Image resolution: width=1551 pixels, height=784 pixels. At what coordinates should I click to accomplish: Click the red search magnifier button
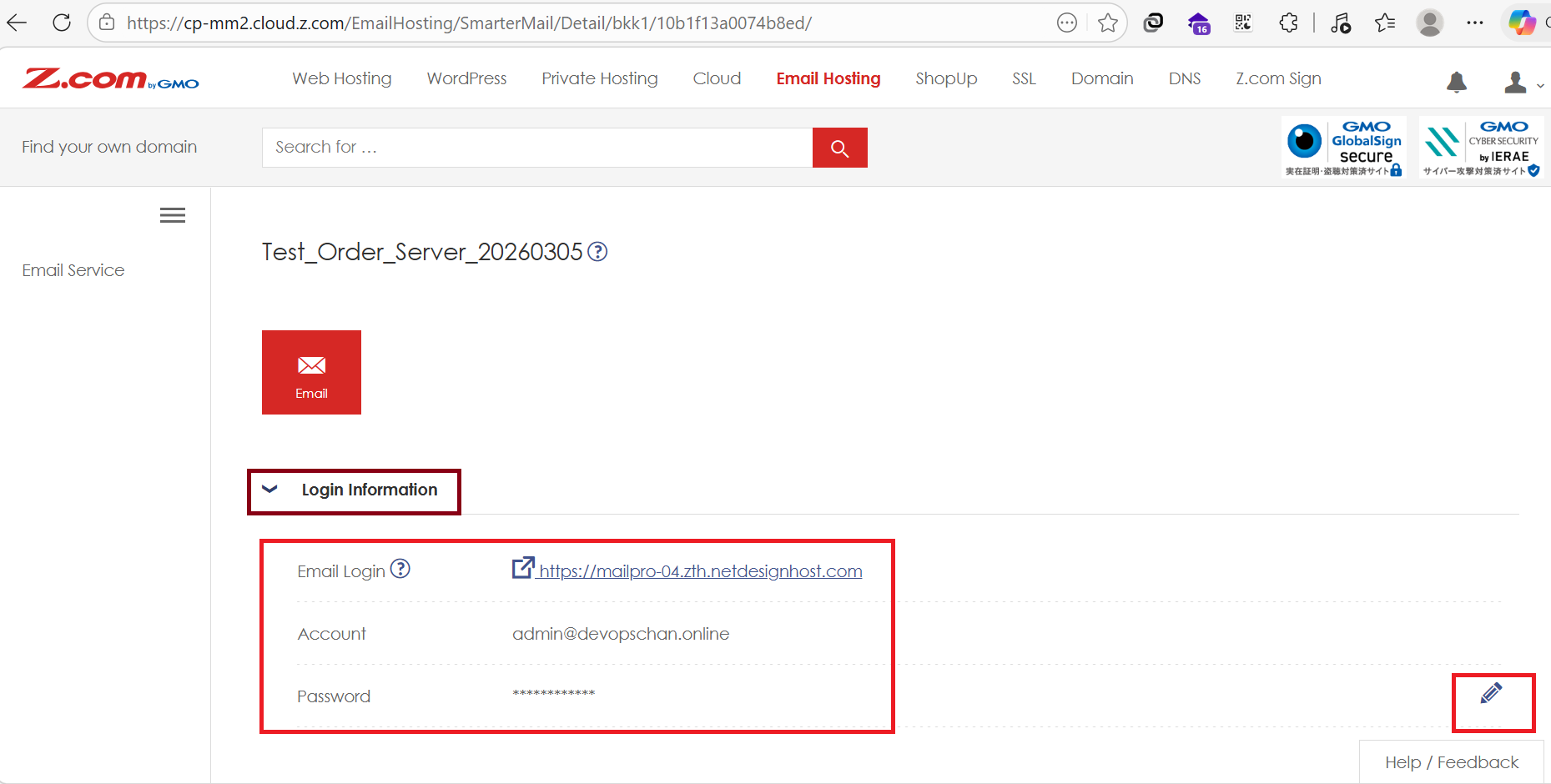[x=840, y=148]
